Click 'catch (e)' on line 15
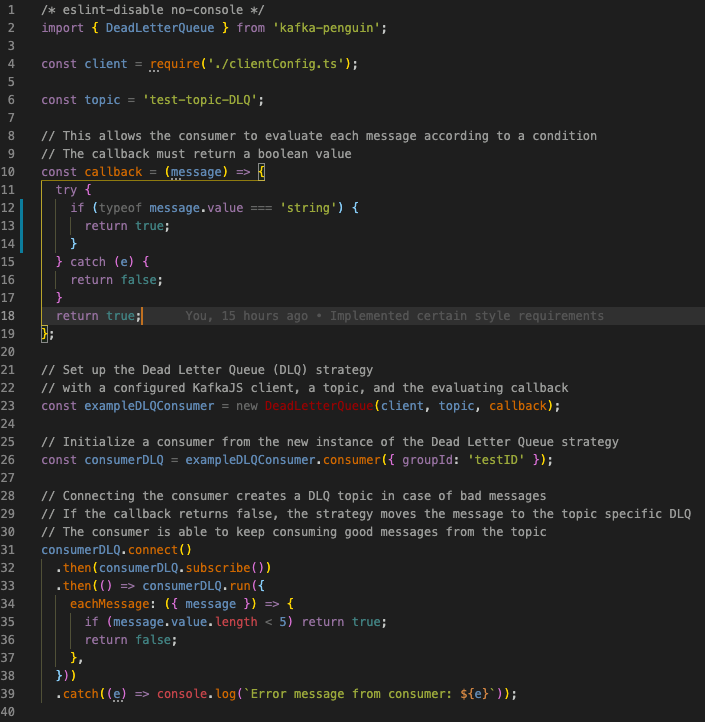Screen dimensions: 705x722 [x=102, y=262]
